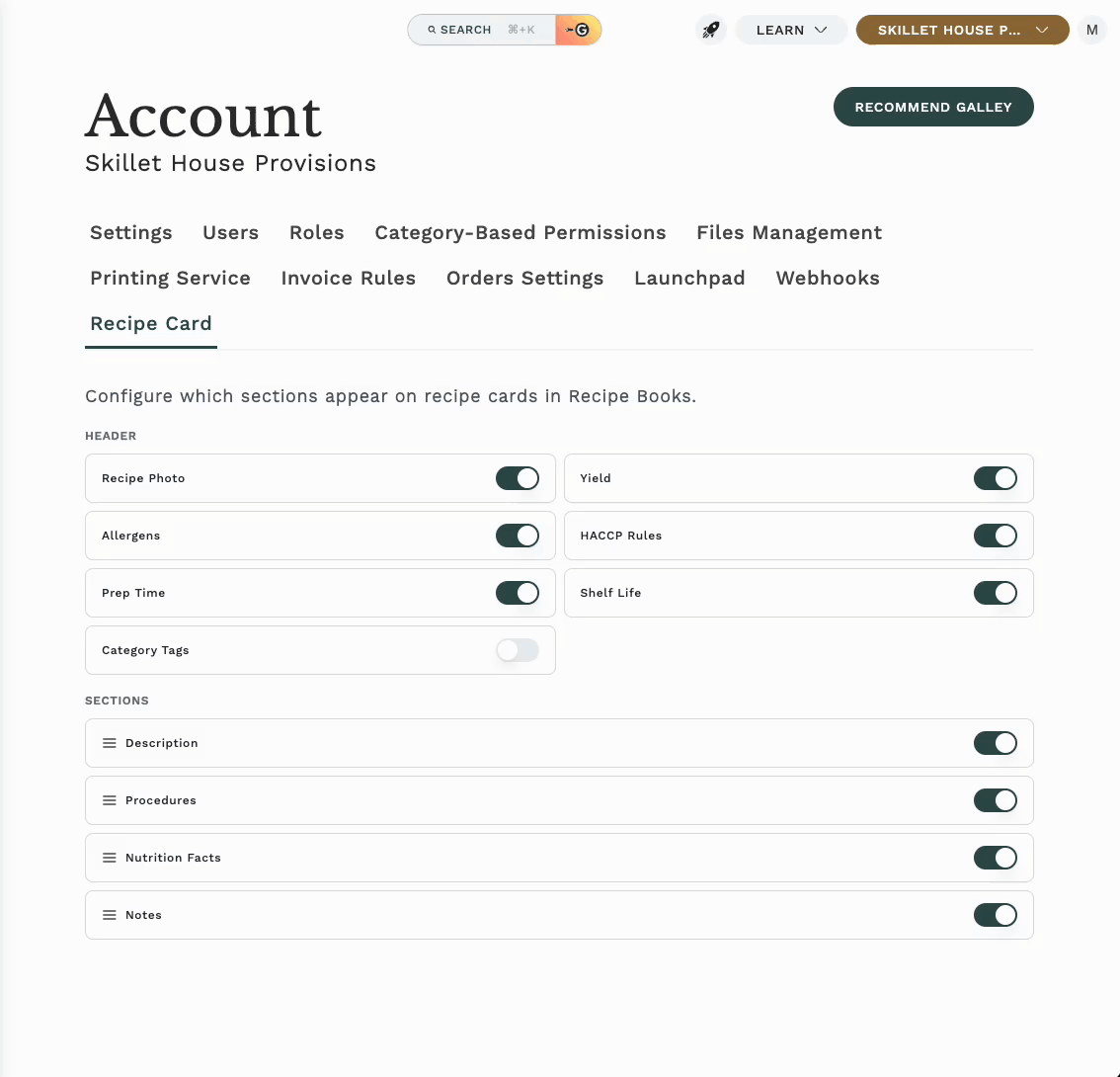The height and width of the screenshot is (1077, 1120).
Task: Click the Notes row reorder handle
Action: pos(110,915)
